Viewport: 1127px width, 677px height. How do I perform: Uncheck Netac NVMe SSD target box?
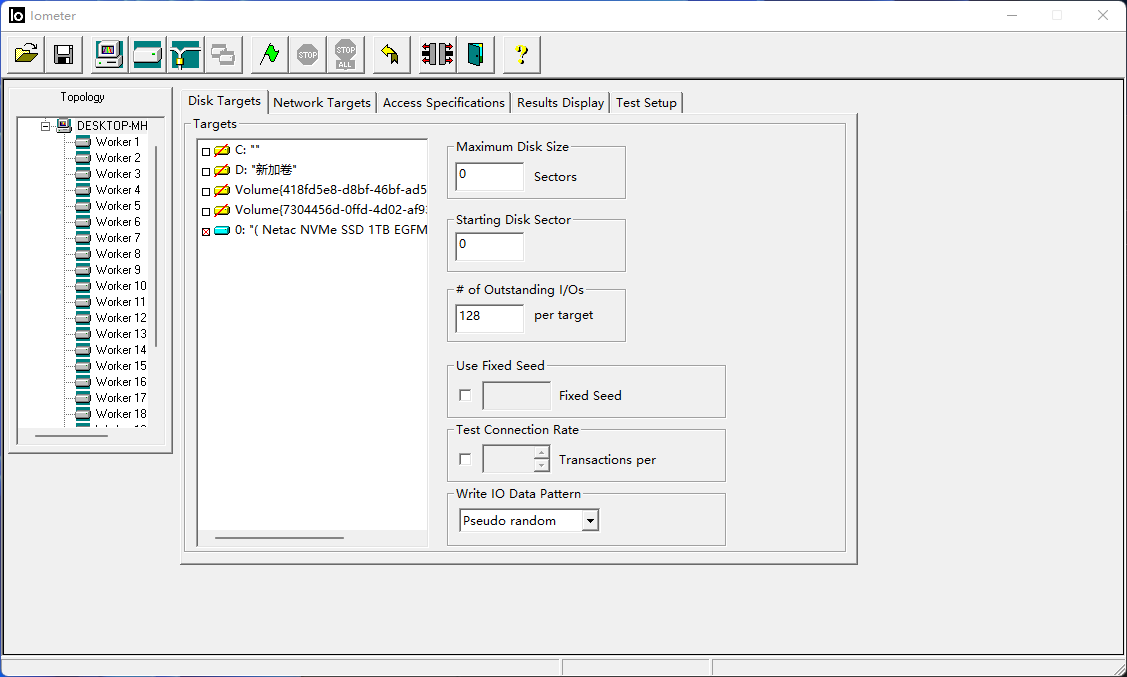pos(206,231)
